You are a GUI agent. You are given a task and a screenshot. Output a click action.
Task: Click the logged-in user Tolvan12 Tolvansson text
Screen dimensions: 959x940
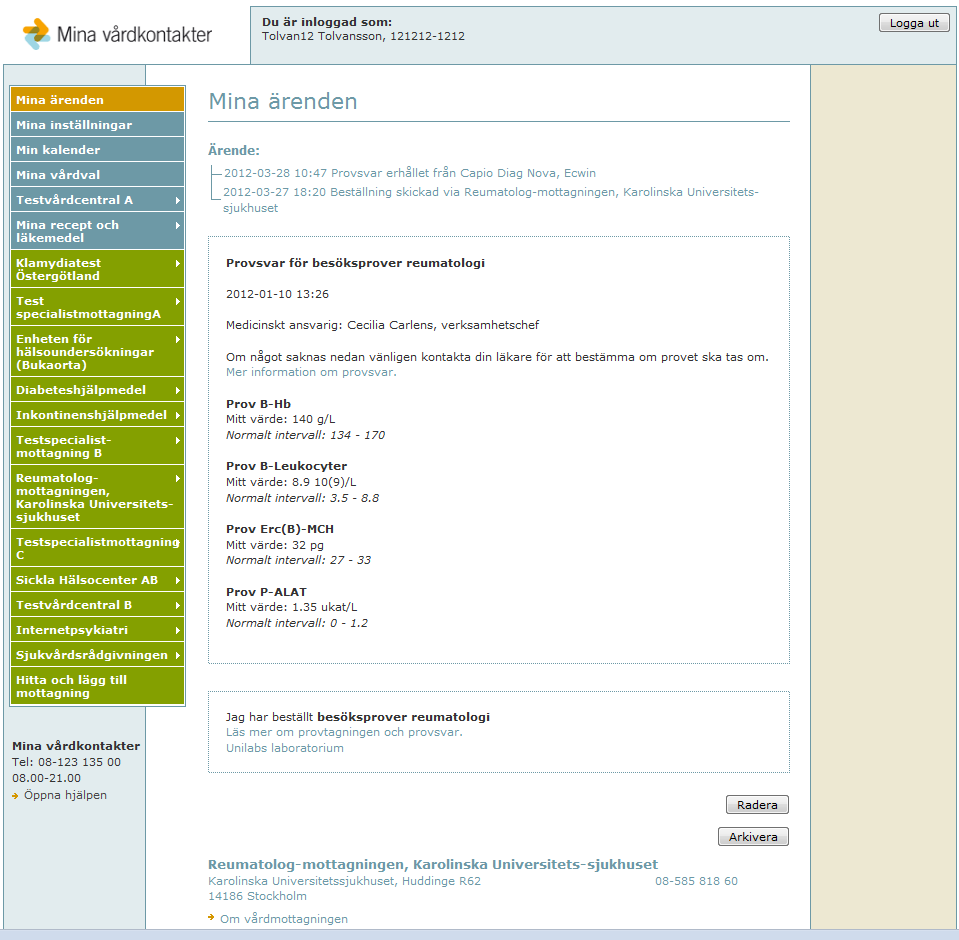click(363, 36)
